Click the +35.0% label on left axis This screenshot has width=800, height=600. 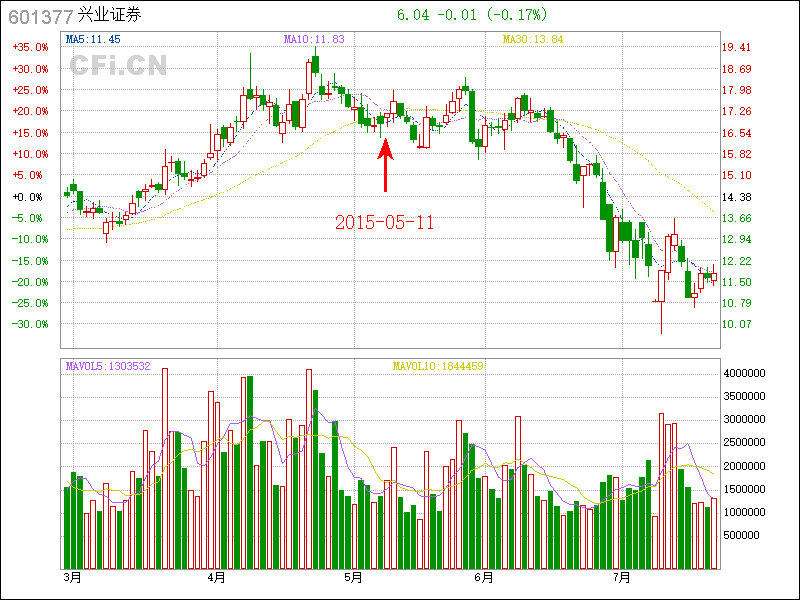[30, 47]
